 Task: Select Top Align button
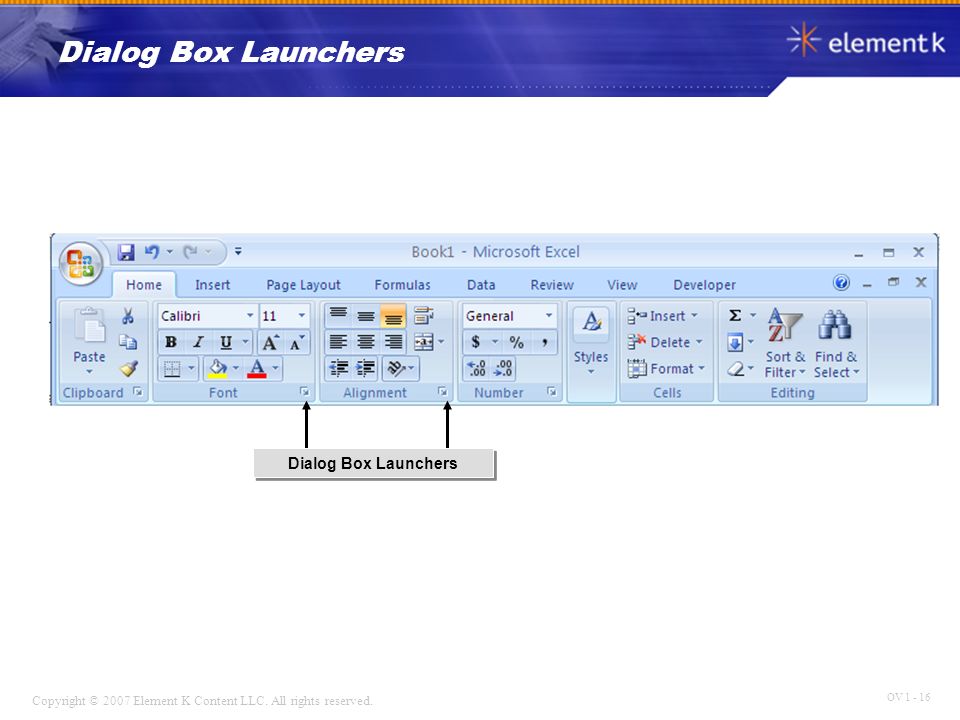point(338,315)
